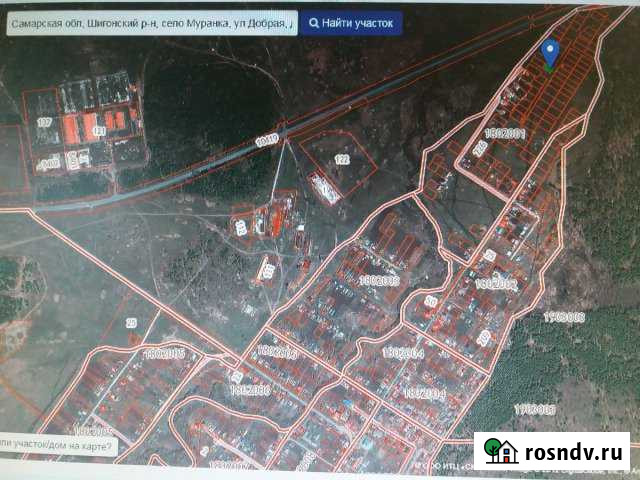Click the magnifier icon in search button
The width and height of the screenshot is (640, 480).
pyautogui.click(x=316, y=22)
